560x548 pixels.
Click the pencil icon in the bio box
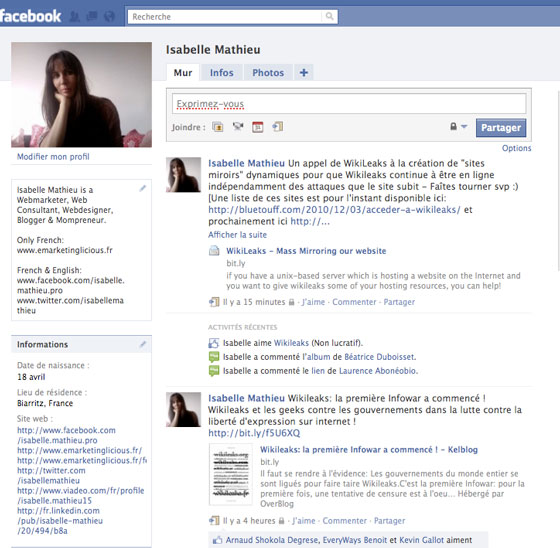142,188
